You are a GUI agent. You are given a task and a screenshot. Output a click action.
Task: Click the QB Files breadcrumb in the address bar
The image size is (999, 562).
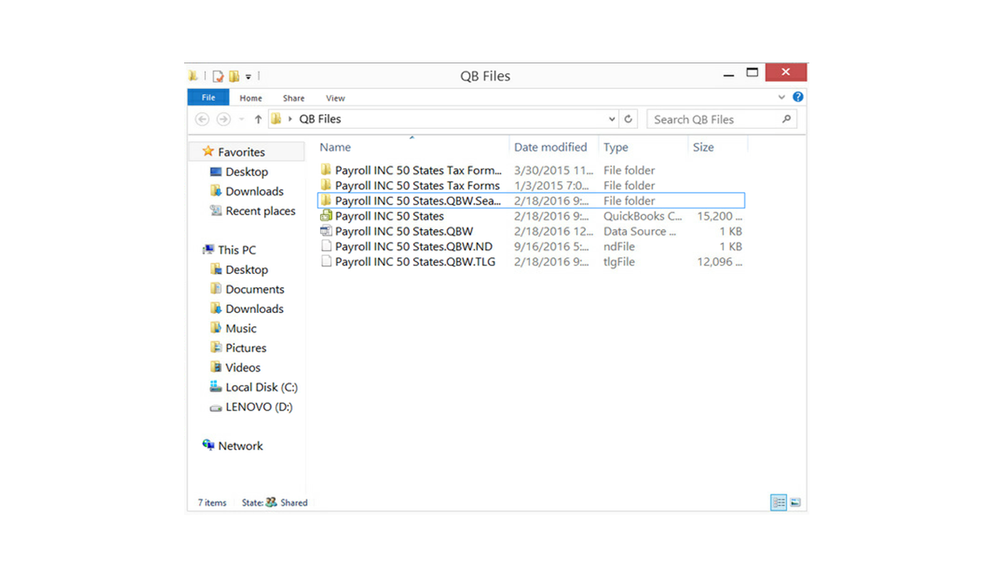click(x=320, y=119)
